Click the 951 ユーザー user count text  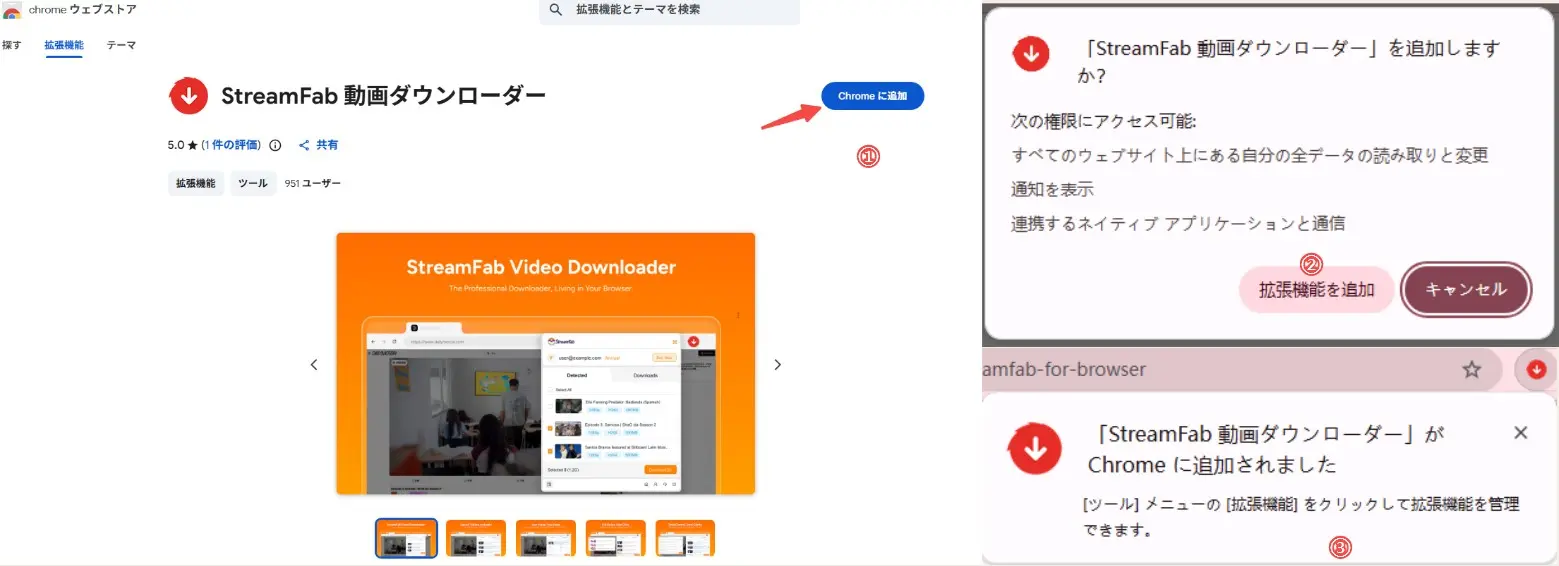[313, 184]
